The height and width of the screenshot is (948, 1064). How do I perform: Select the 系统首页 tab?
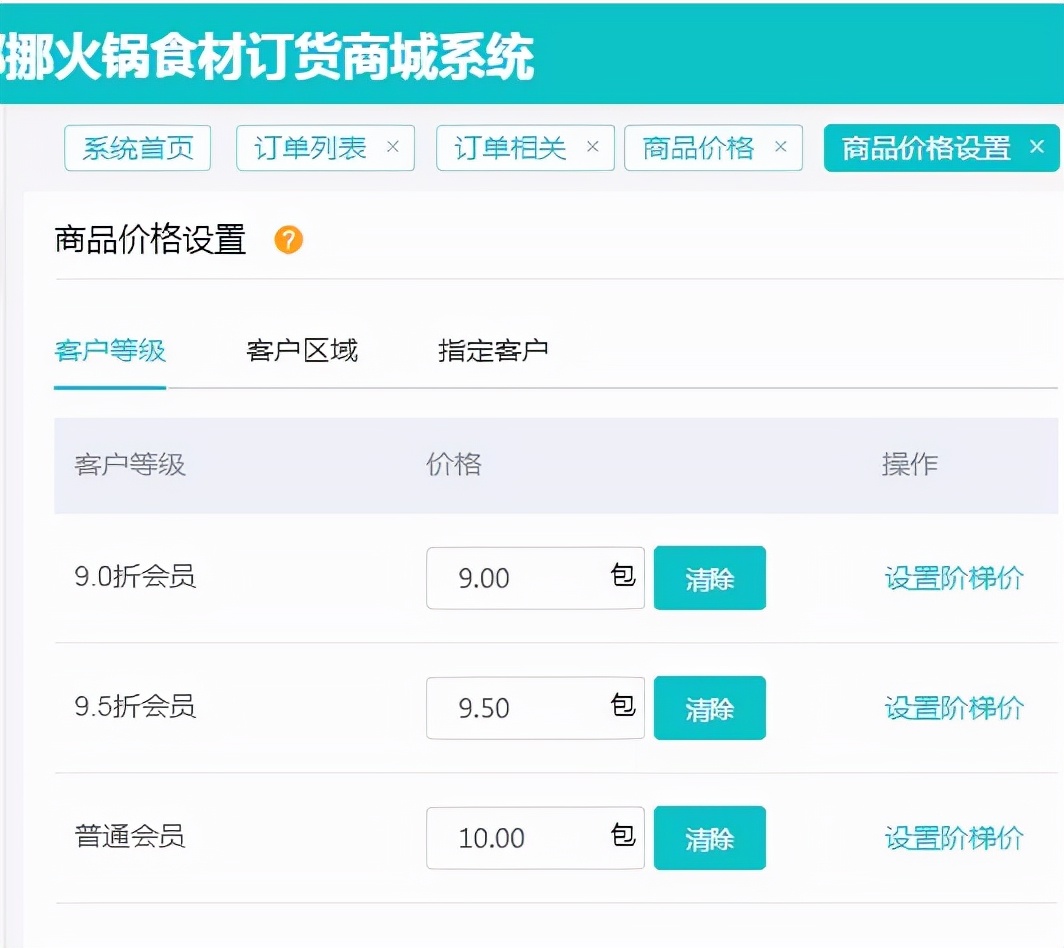click(137, 147)
